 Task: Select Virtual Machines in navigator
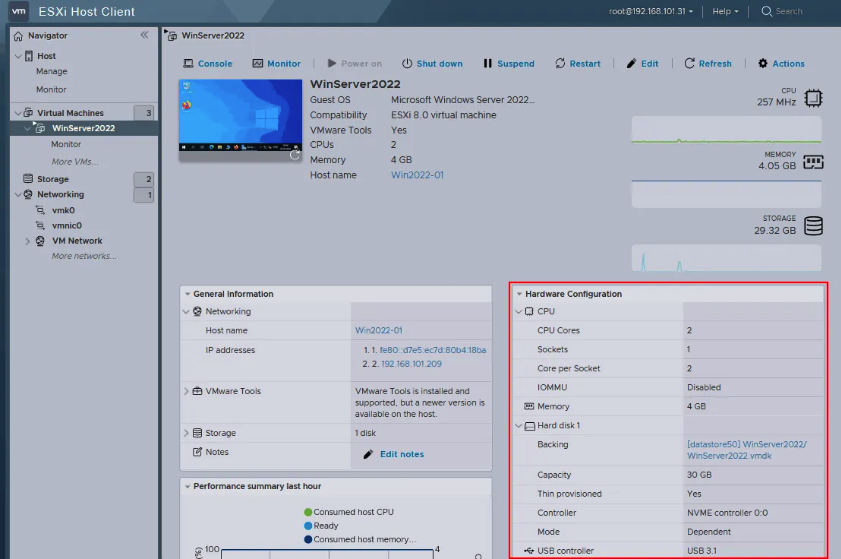[70, 113]
